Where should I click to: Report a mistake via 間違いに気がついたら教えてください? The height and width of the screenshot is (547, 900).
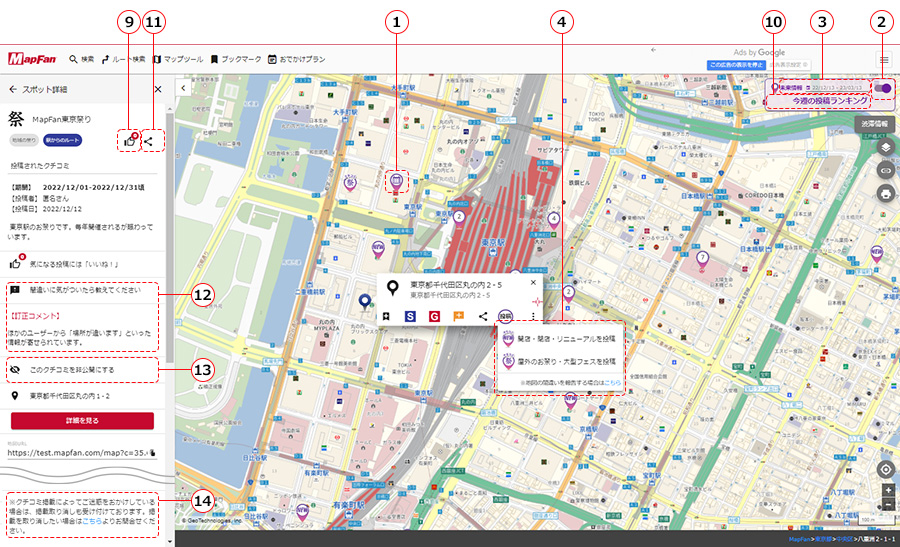[x=83, y=290]
